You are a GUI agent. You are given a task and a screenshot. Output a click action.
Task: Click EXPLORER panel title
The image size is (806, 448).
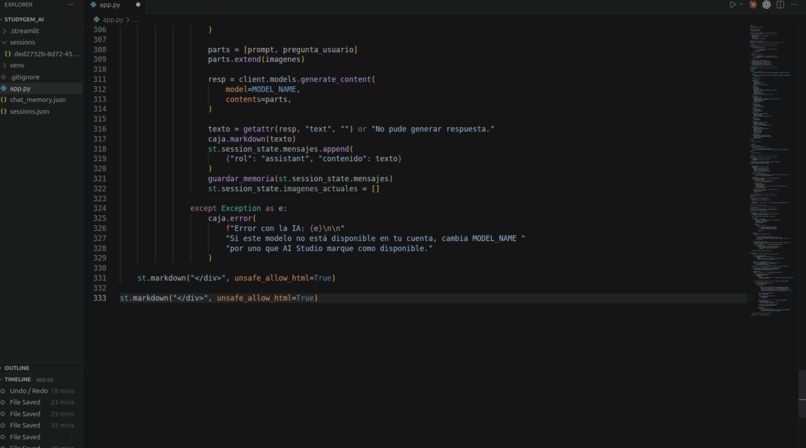(18, 5)
